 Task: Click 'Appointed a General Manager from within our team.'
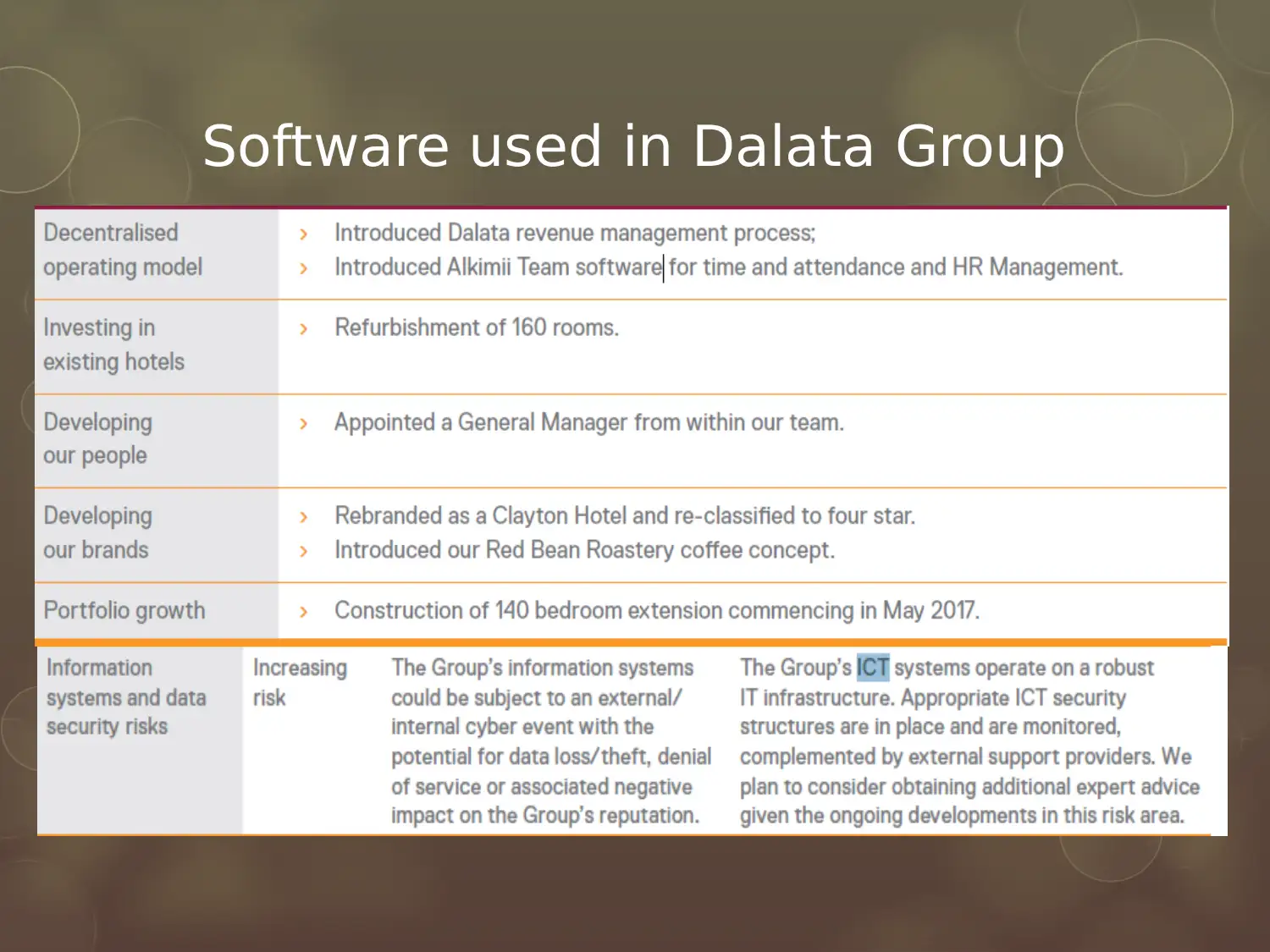[x=589, y=422]
